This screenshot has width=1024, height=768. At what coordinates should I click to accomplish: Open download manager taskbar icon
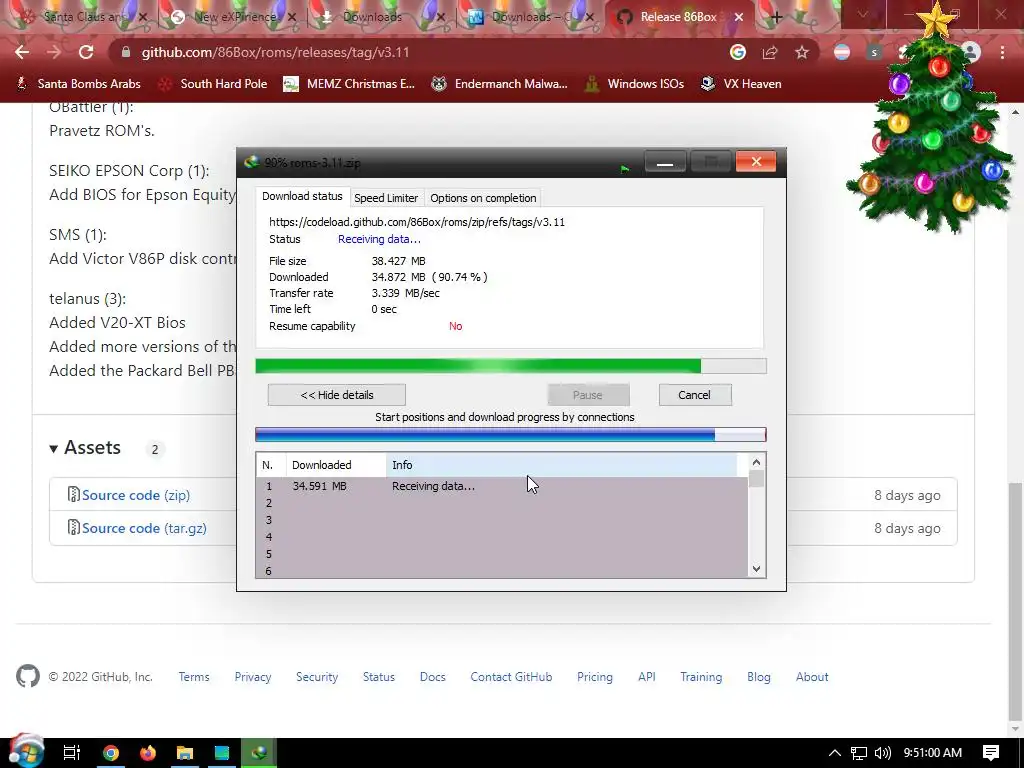259,753
